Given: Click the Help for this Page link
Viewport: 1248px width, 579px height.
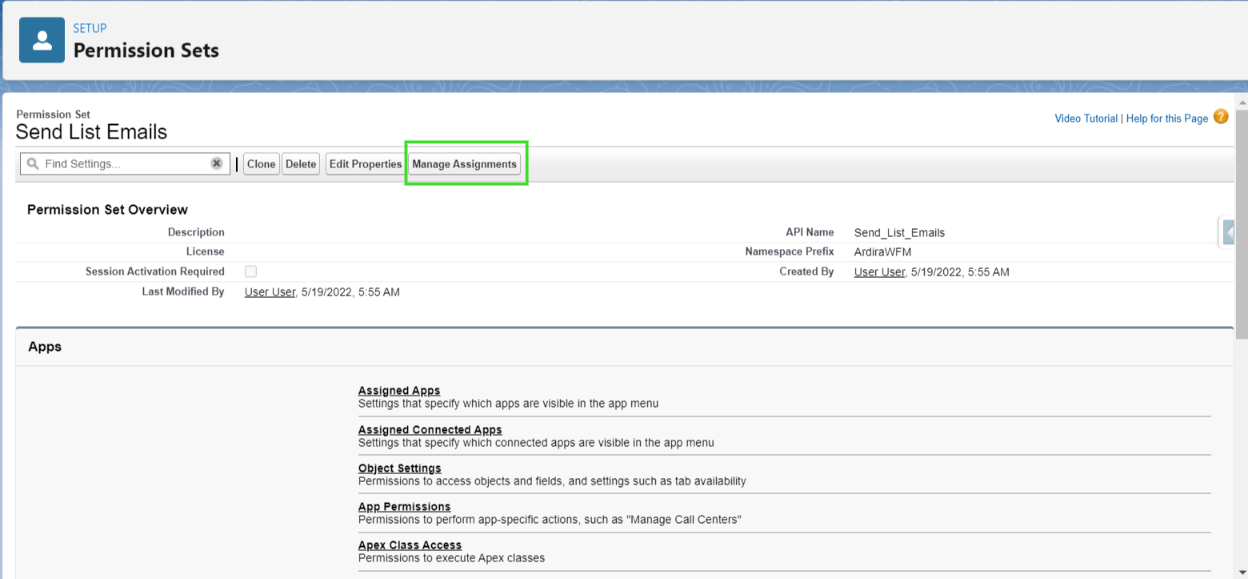Looking at the screenshot, I should (x=1167, y=118).
